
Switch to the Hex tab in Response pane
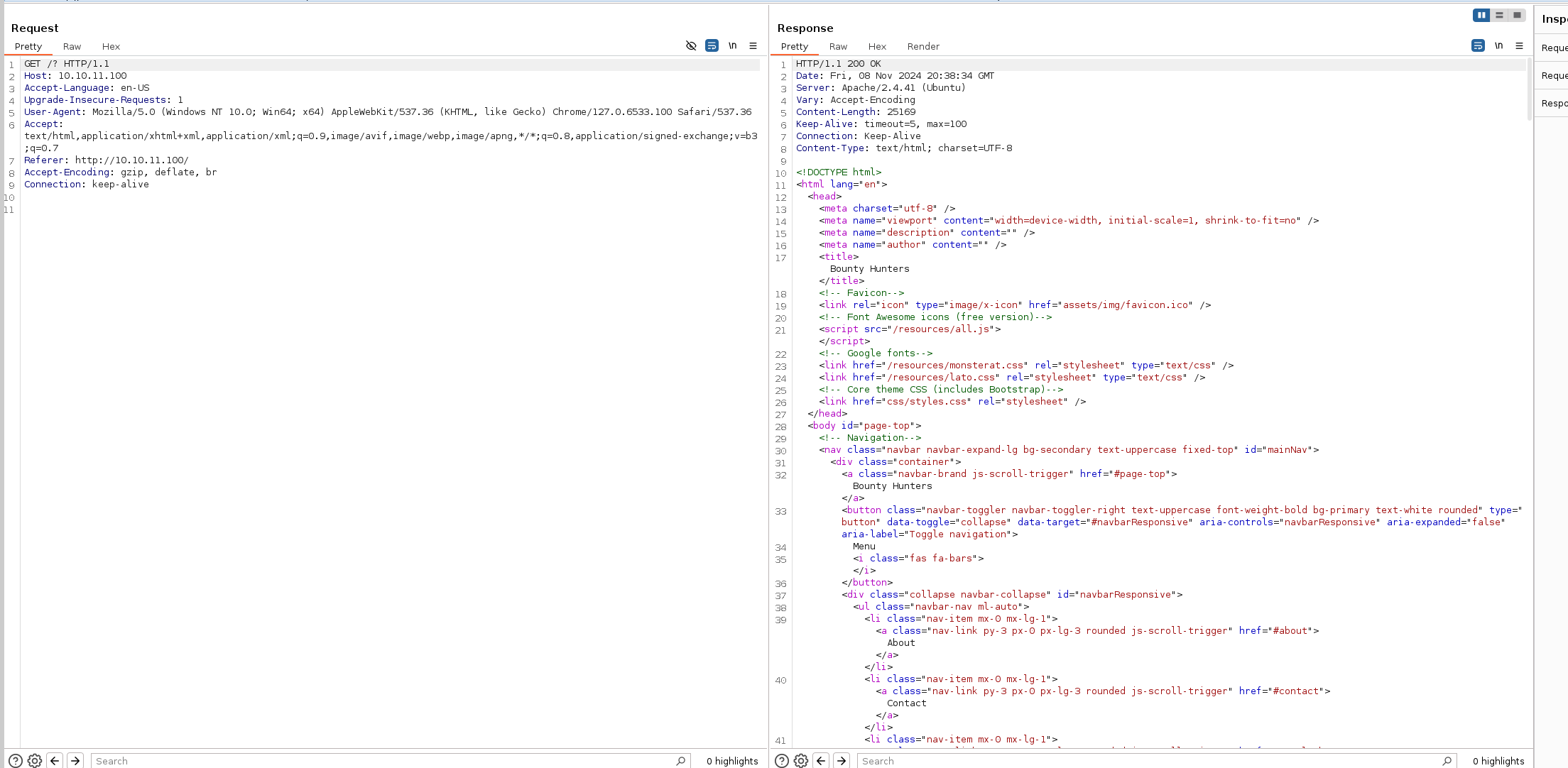[877, 46]
